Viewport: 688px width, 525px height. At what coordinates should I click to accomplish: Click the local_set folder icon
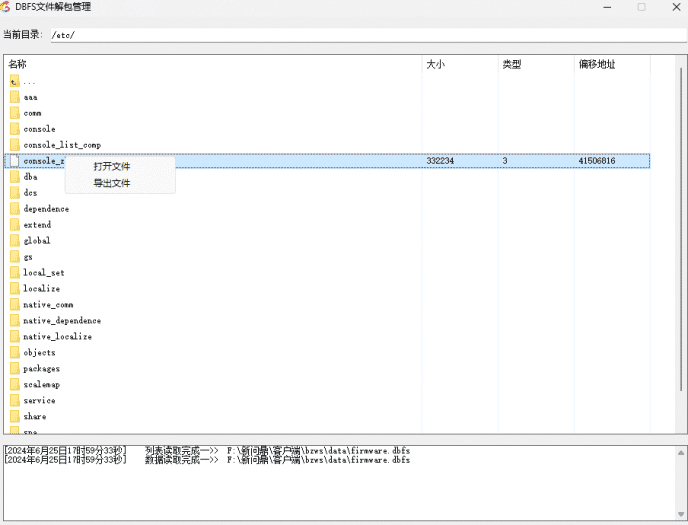pos(14,272)
